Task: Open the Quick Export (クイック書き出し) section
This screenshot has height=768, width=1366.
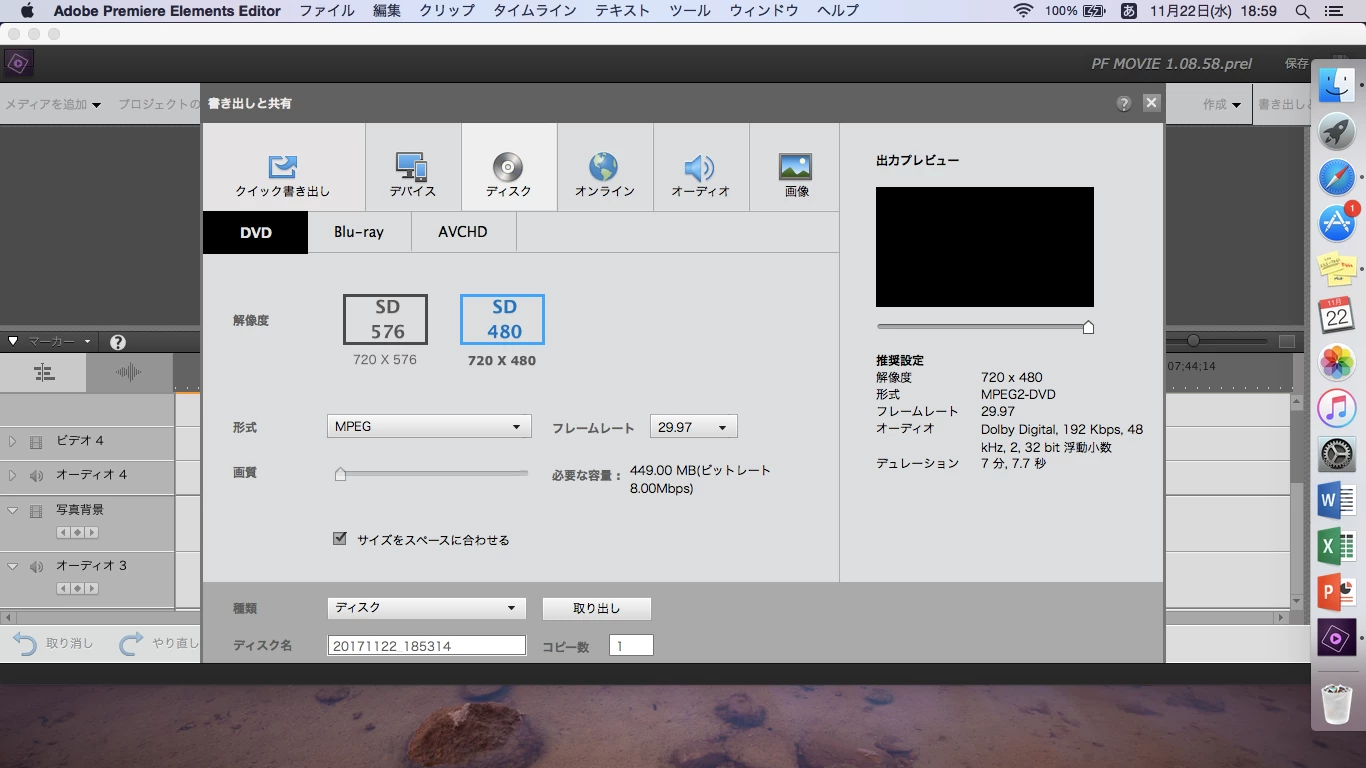Action: [283, 167]
